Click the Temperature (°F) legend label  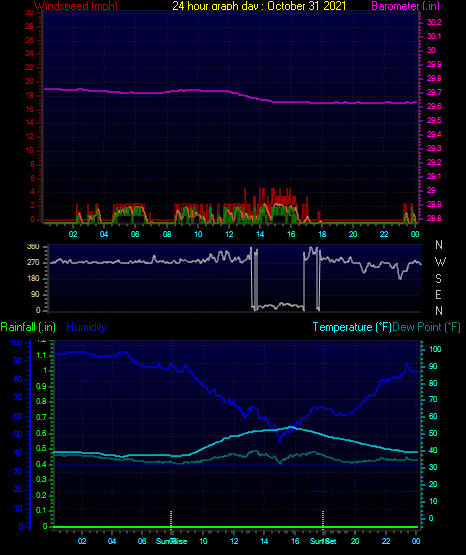pos(352,327)
